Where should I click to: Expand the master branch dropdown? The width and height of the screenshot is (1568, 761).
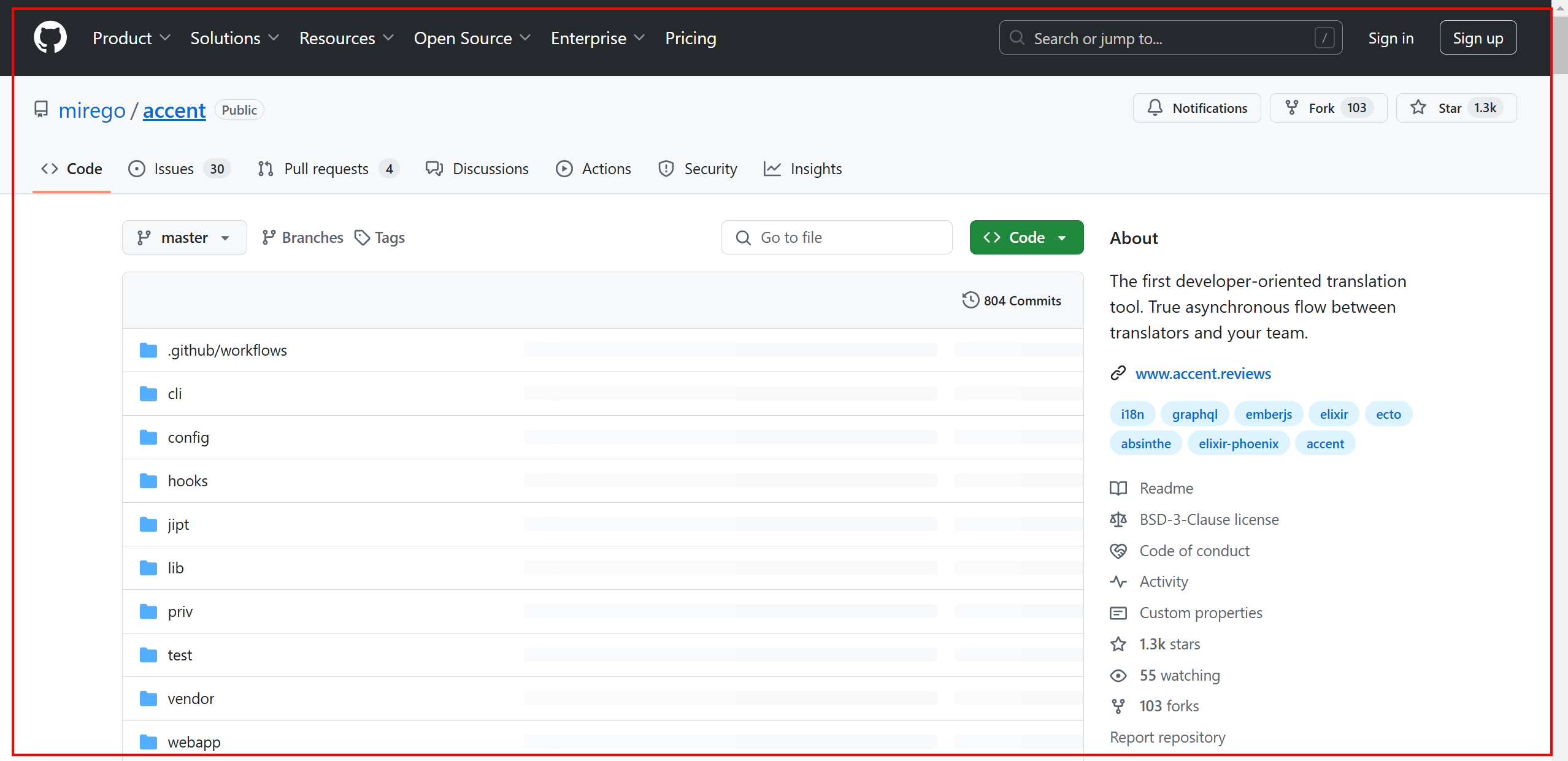coord(184,237)
